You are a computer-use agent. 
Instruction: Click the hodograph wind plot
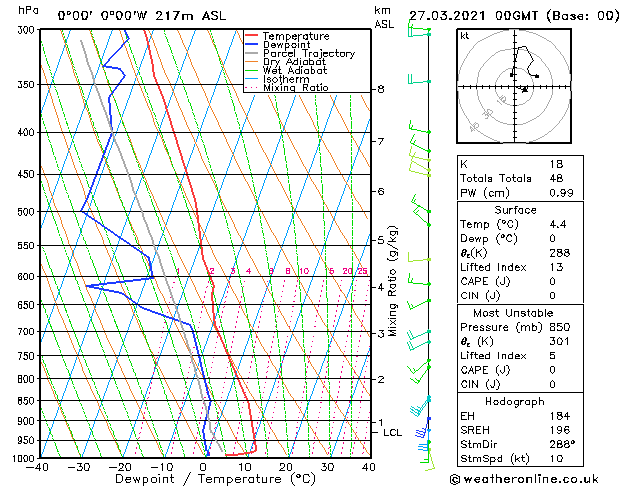[x=514, y=86]
